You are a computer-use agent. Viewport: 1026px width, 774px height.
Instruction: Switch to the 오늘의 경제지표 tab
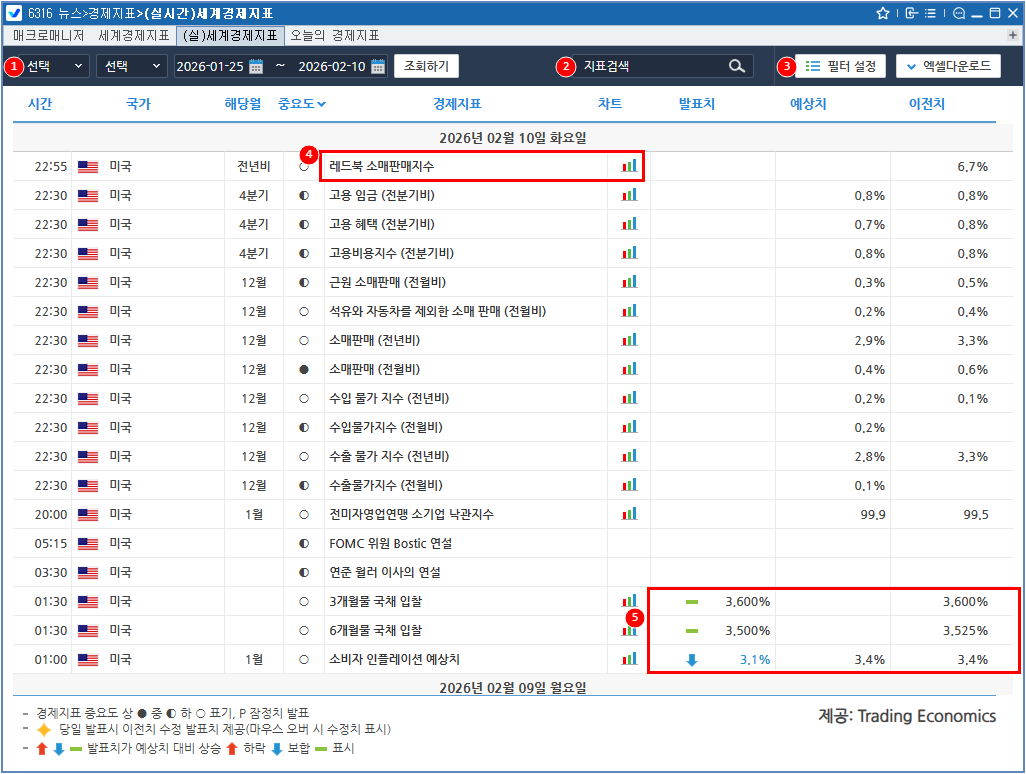coord(334,35)
